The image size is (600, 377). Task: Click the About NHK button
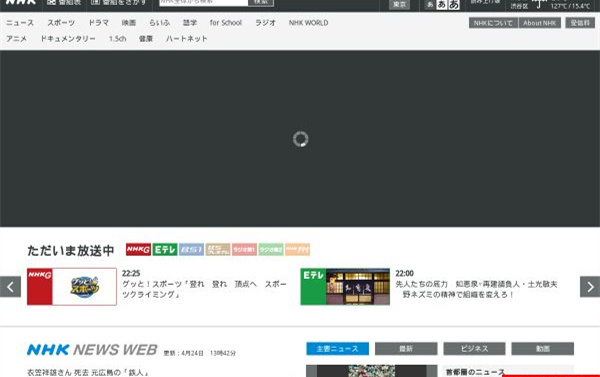click(x=540, y=23)
